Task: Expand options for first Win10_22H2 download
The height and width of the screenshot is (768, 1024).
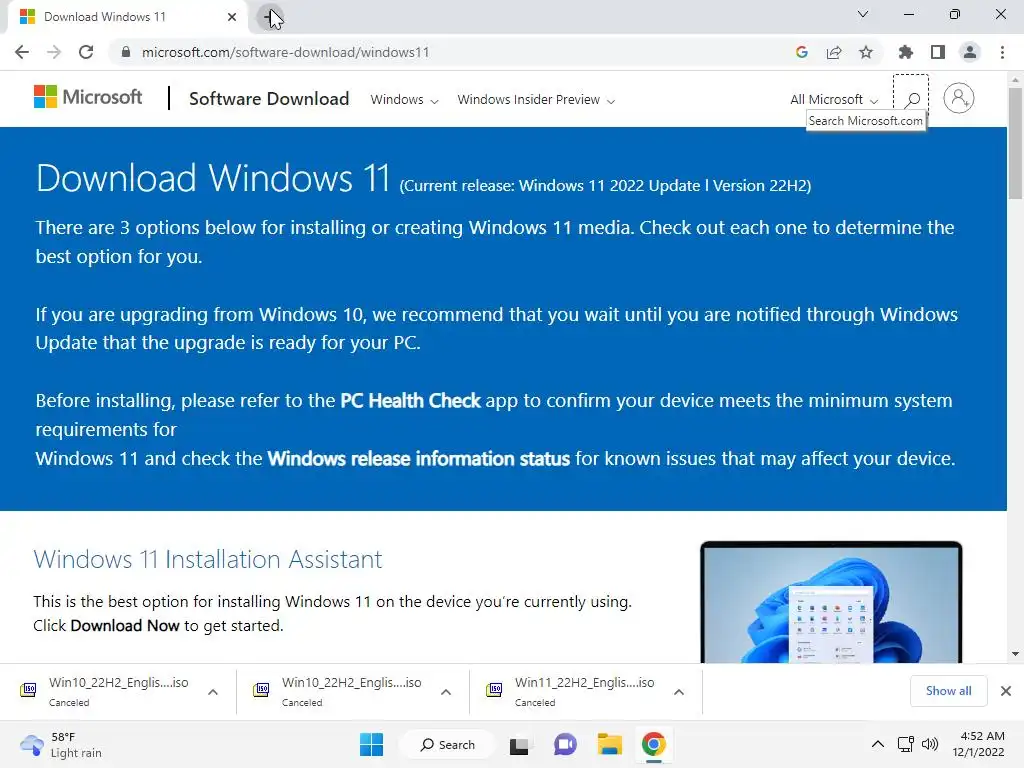Action: (x=213, y=692)
